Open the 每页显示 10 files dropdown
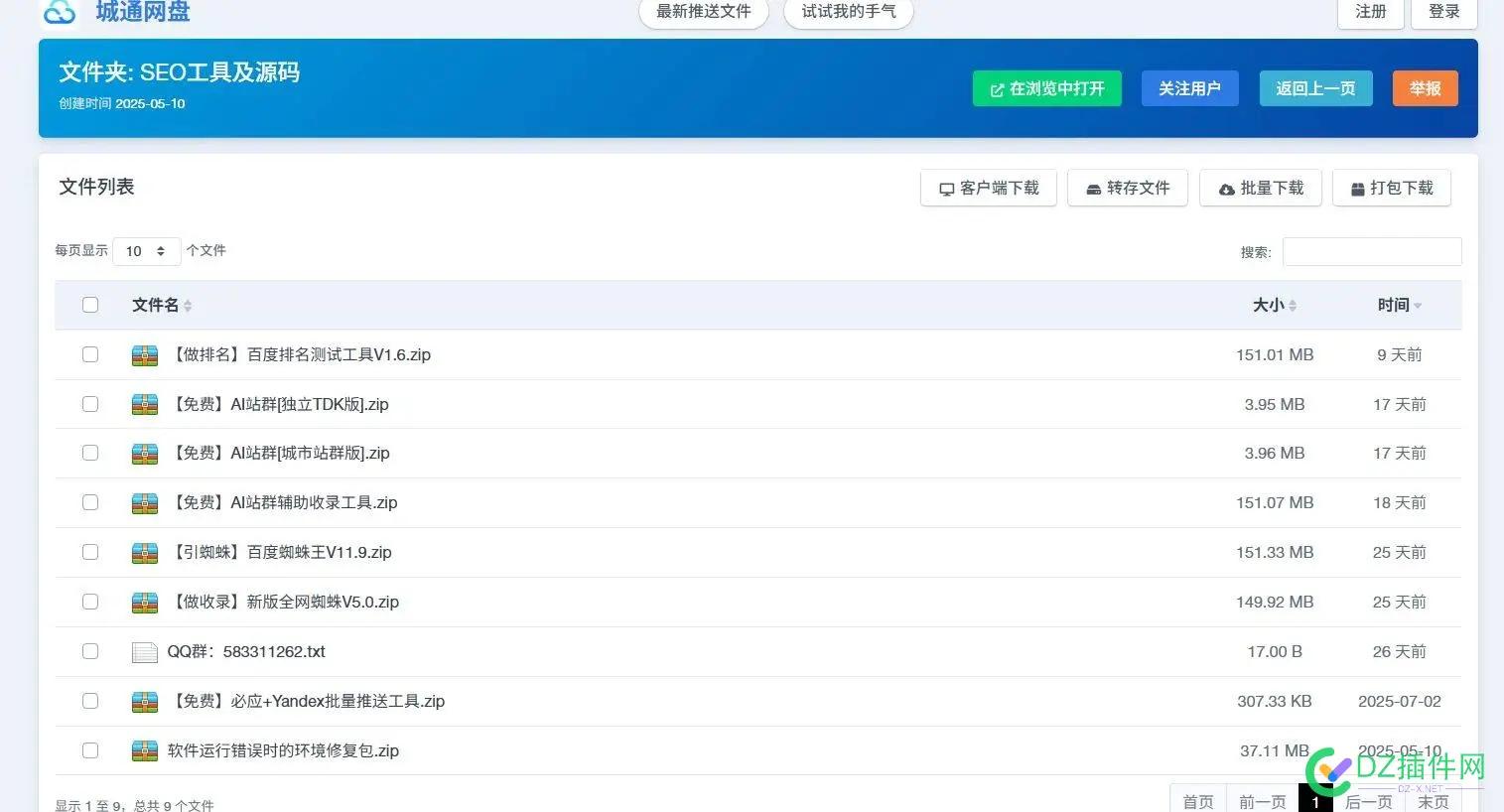The width and height of the screenshot is (1504, 812). 147,251
